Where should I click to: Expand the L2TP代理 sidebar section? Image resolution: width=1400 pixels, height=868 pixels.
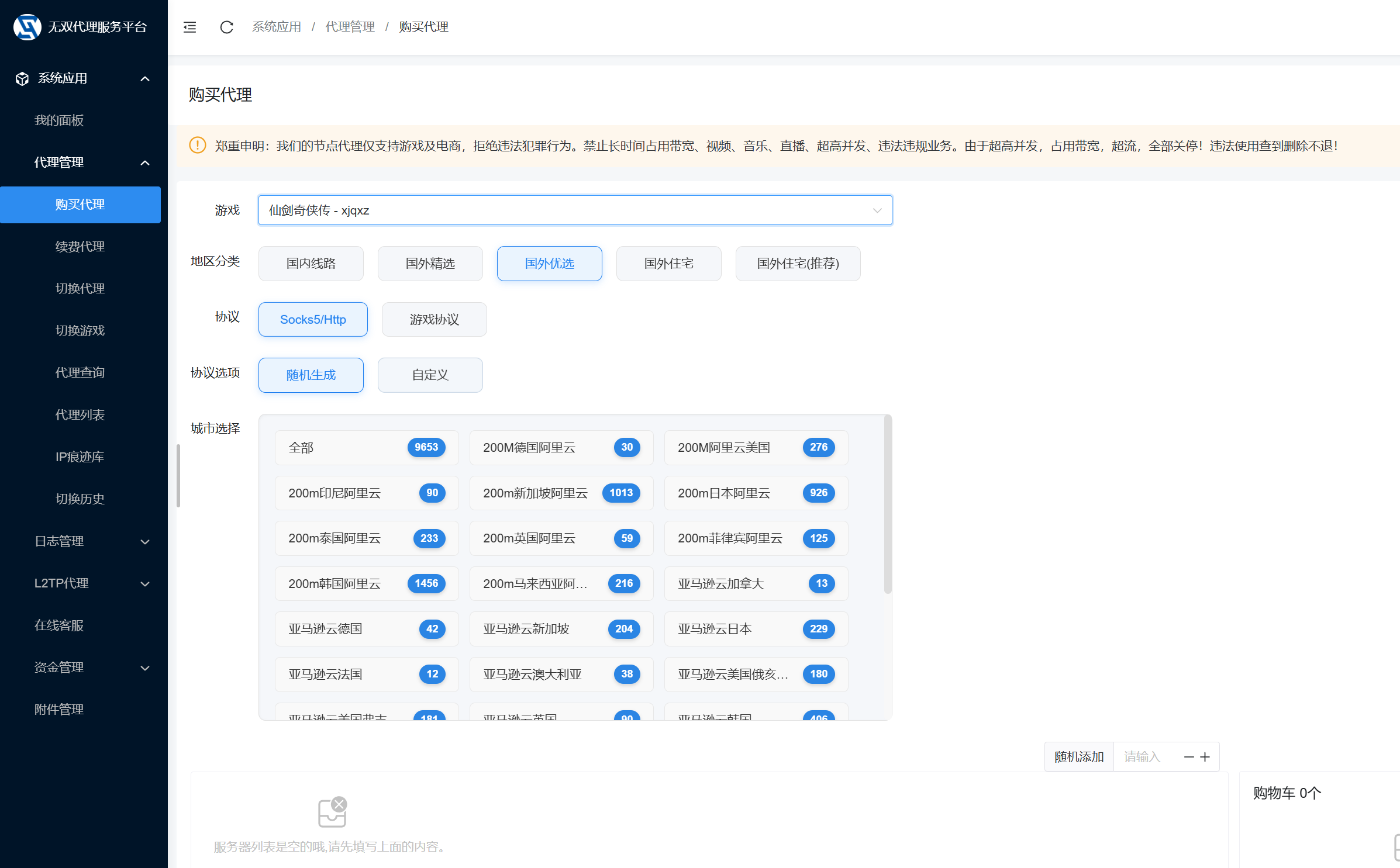coord(92,583)
